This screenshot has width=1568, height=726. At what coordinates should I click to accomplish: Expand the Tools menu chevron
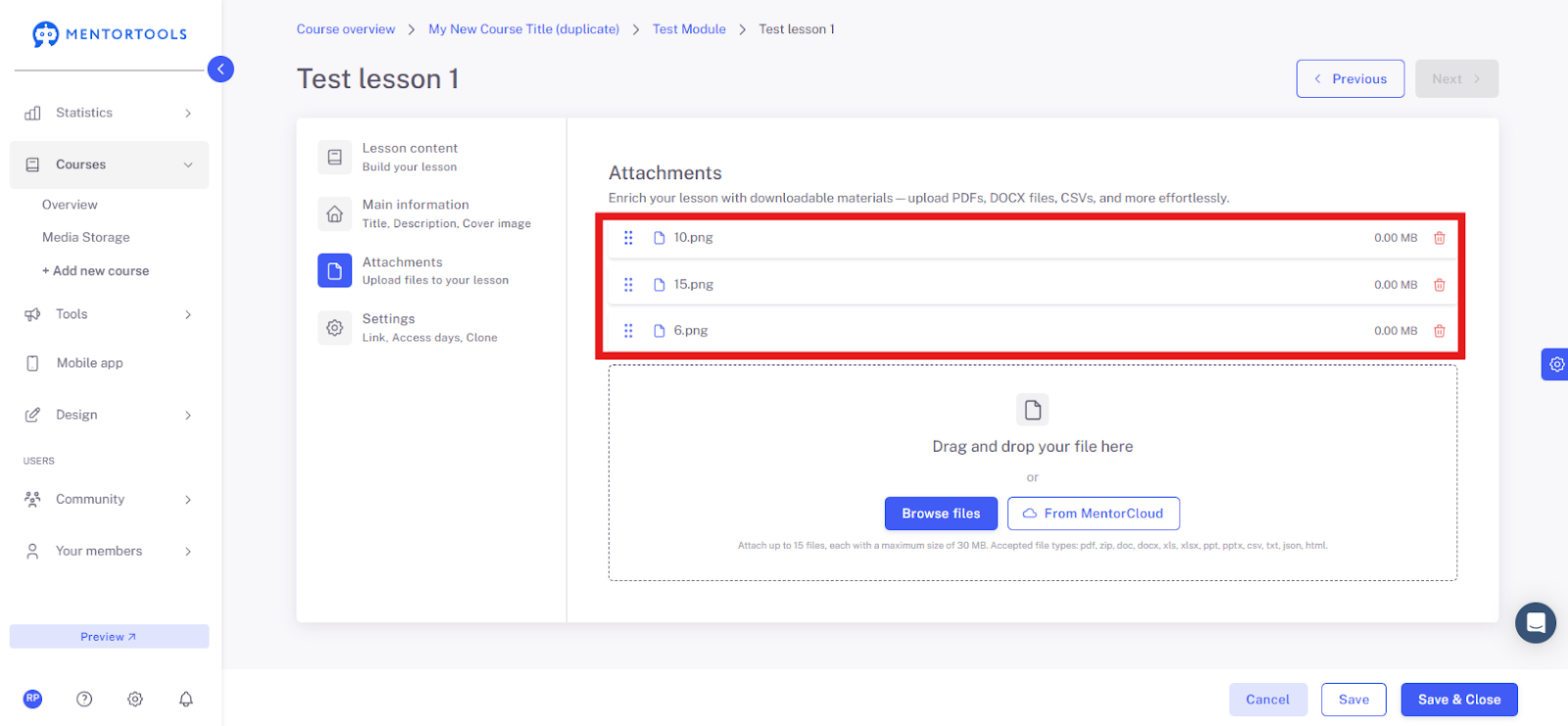point(188,315)
